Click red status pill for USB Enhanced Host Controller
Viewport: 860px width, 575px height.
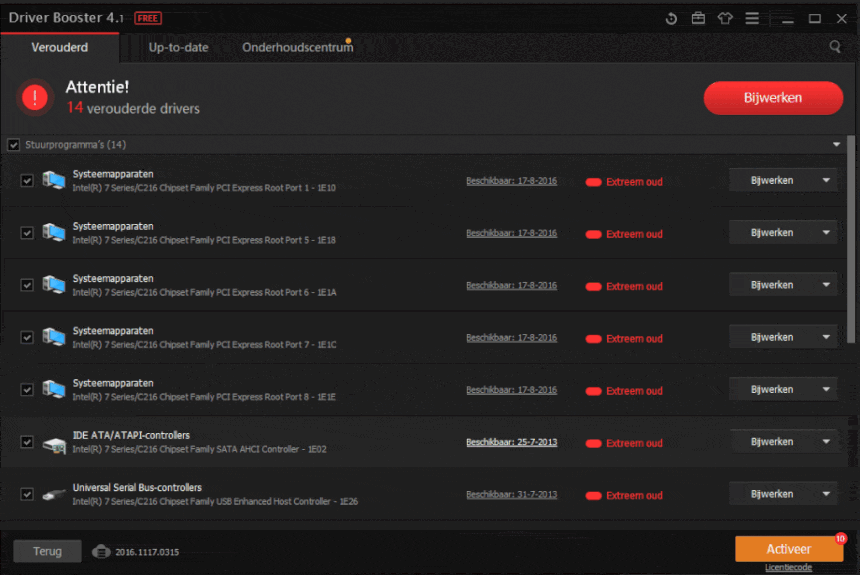pyautogui.click(x=593, y=495)
